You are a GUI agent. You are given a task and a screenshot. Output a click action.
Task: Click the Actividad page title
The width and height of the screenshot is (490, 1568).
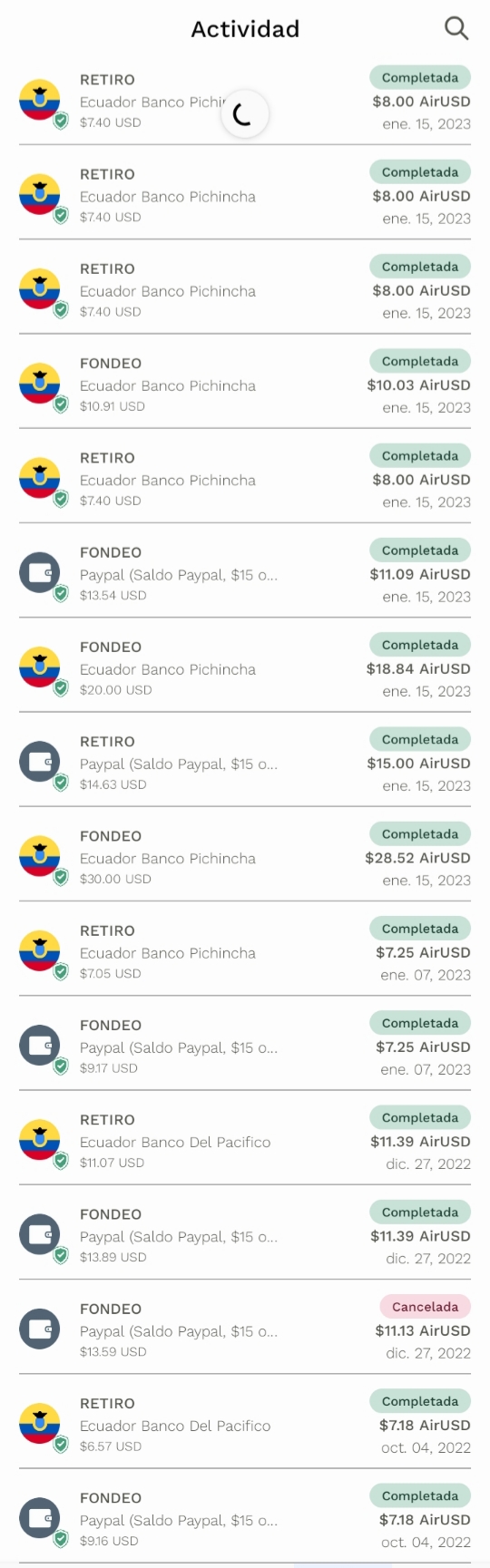click(245, 29)
